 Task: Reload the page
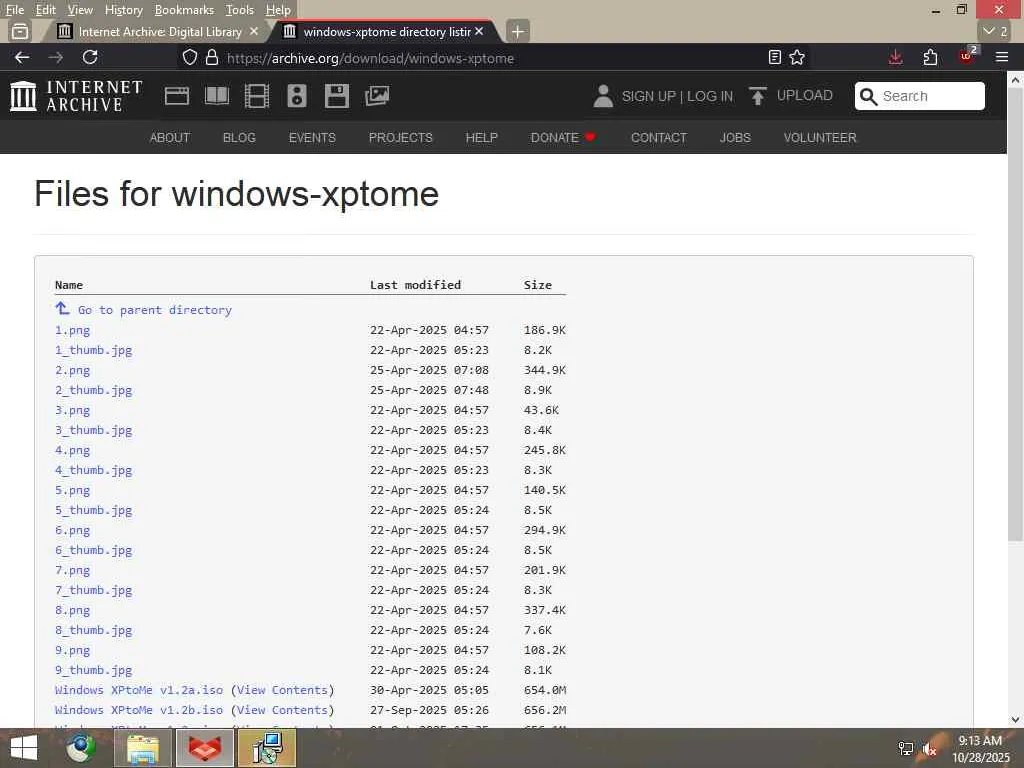[x=90, y=57]
